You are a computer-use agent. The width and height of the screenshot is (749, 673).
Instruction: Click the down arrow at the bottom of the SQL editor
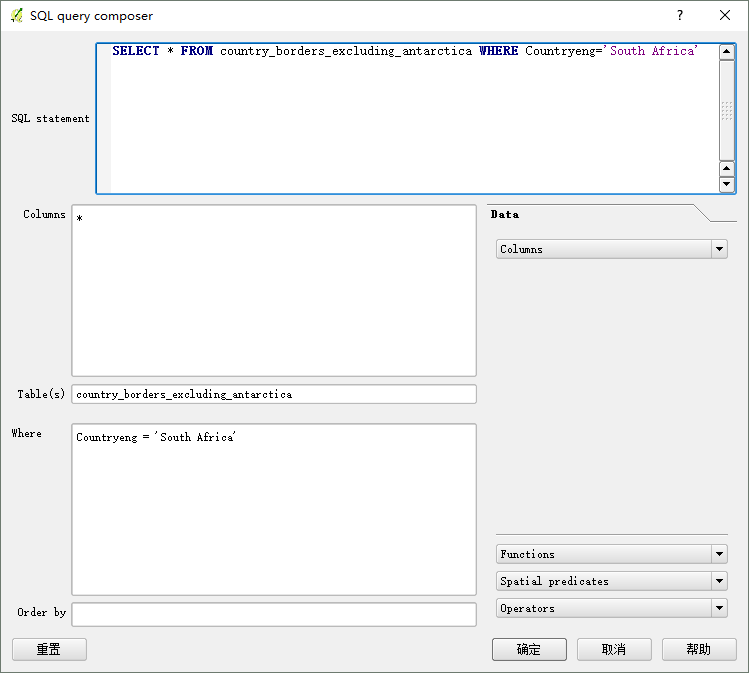pyautogui.click(x=727, y=184)
